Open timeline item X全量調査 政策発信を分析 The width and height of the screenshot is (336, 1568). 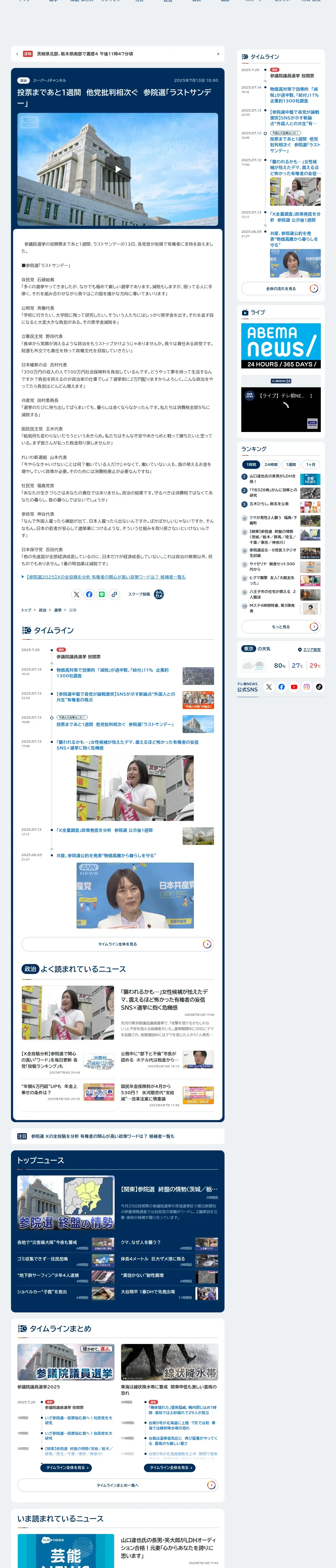(105, 830)
